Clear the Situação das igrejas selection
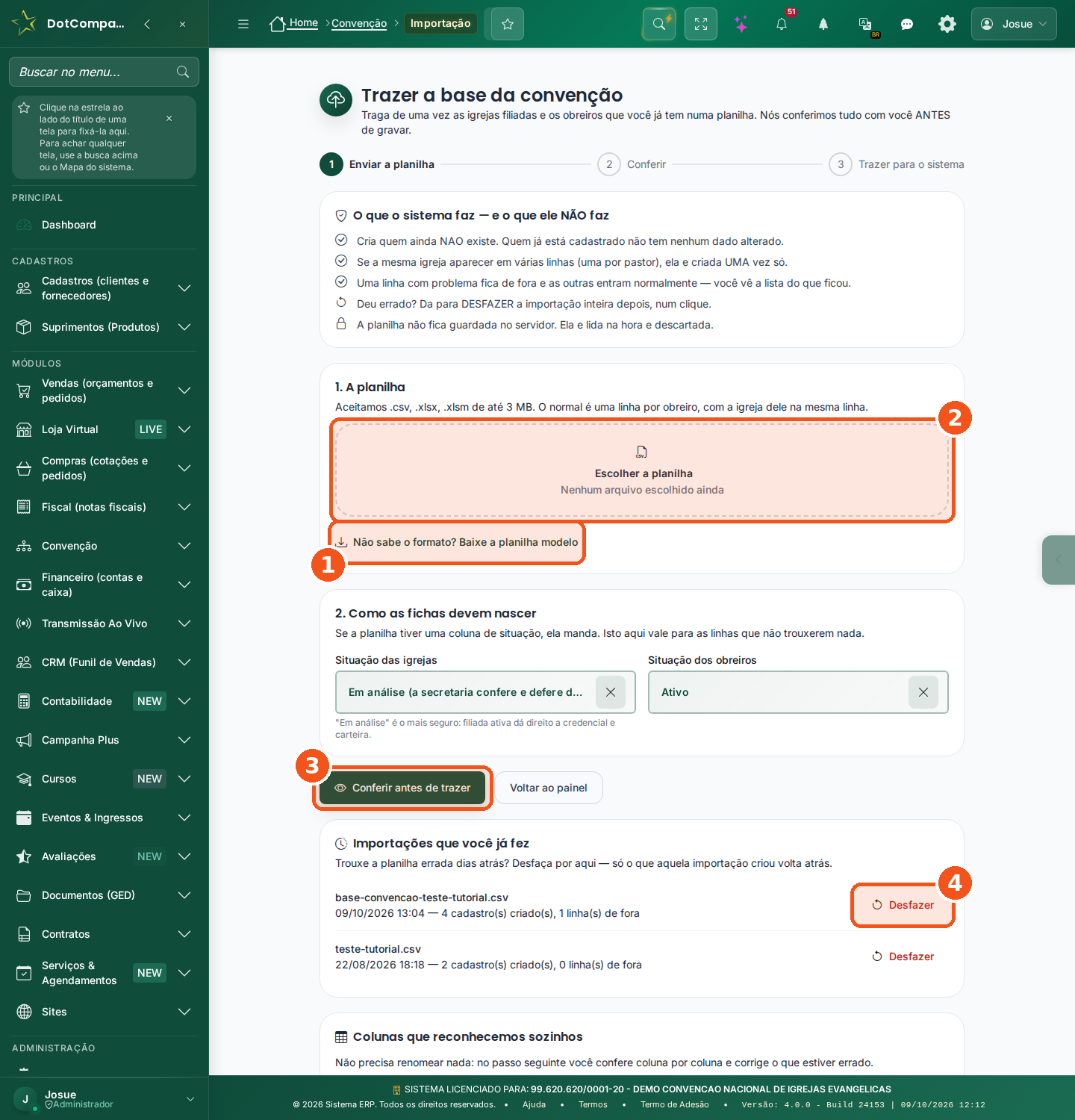 tap(611, 692)
